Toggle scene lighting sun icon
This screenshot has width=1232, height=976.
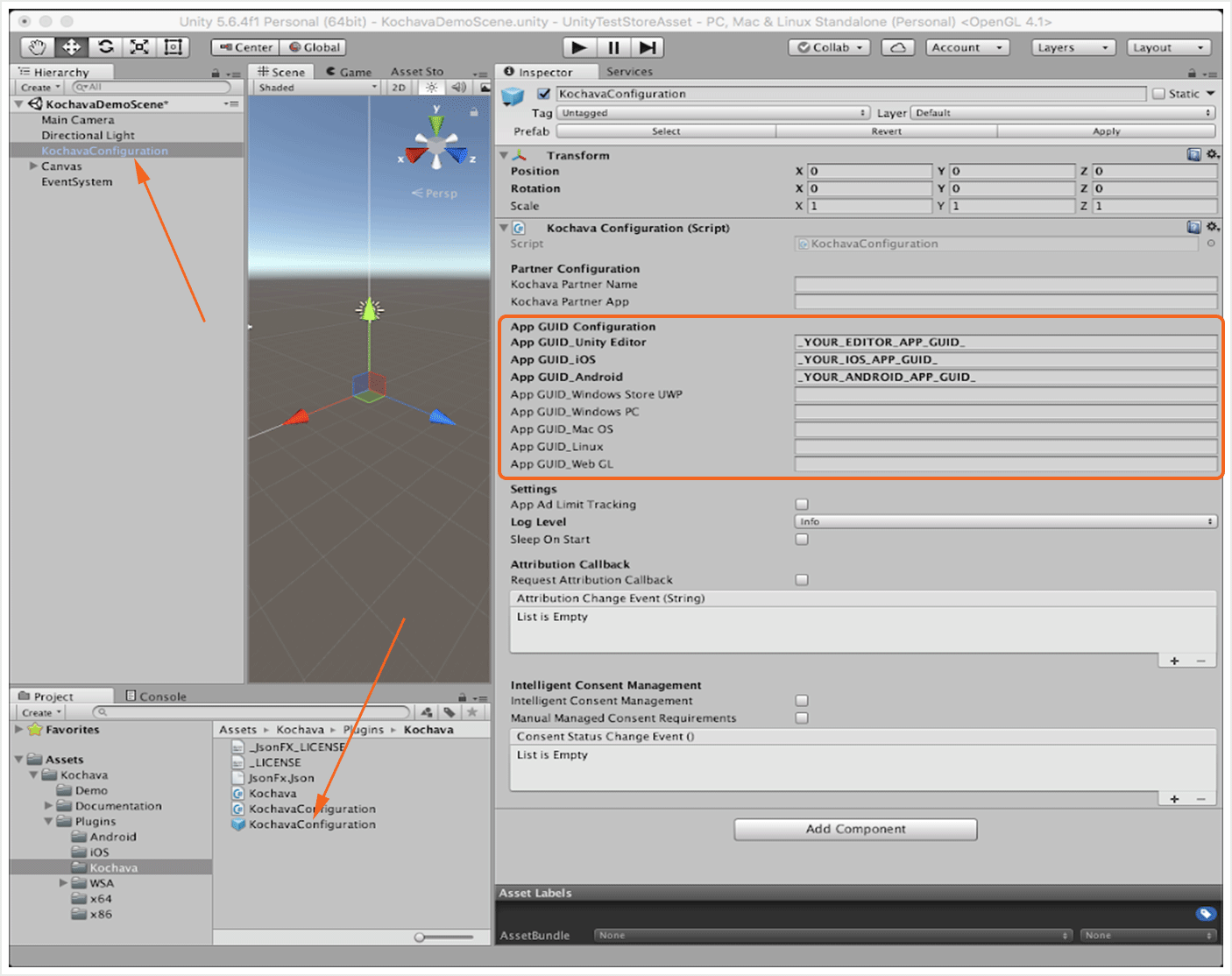(431, 88)
